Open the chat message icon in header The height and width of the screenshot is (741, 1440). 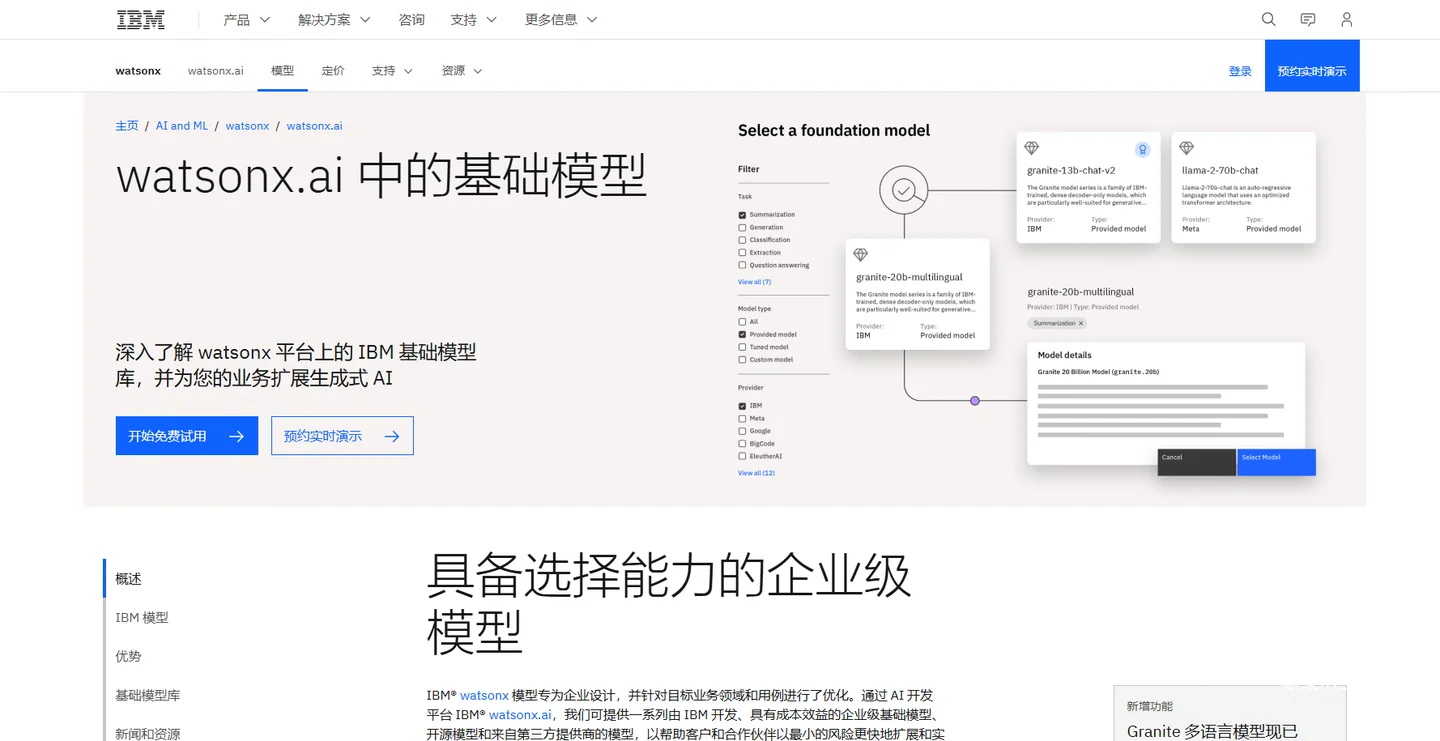[x=1307, y=19]
